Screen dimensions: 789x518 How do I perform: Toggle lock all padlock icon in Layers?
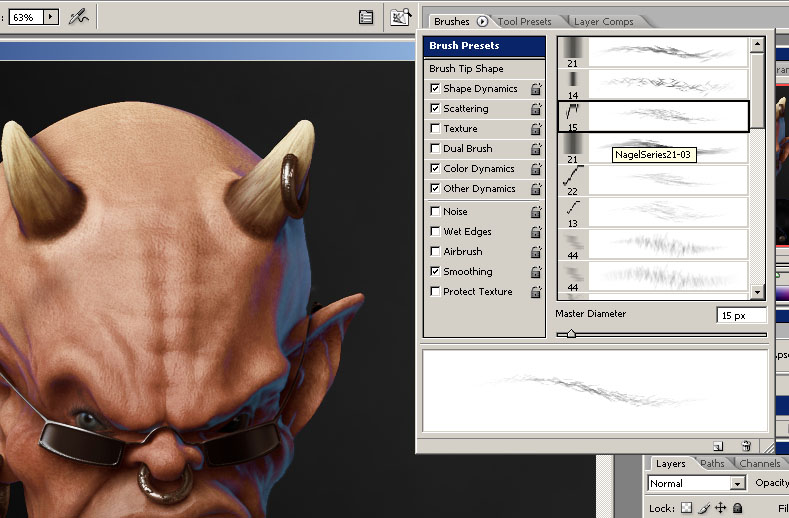(737, 508)
